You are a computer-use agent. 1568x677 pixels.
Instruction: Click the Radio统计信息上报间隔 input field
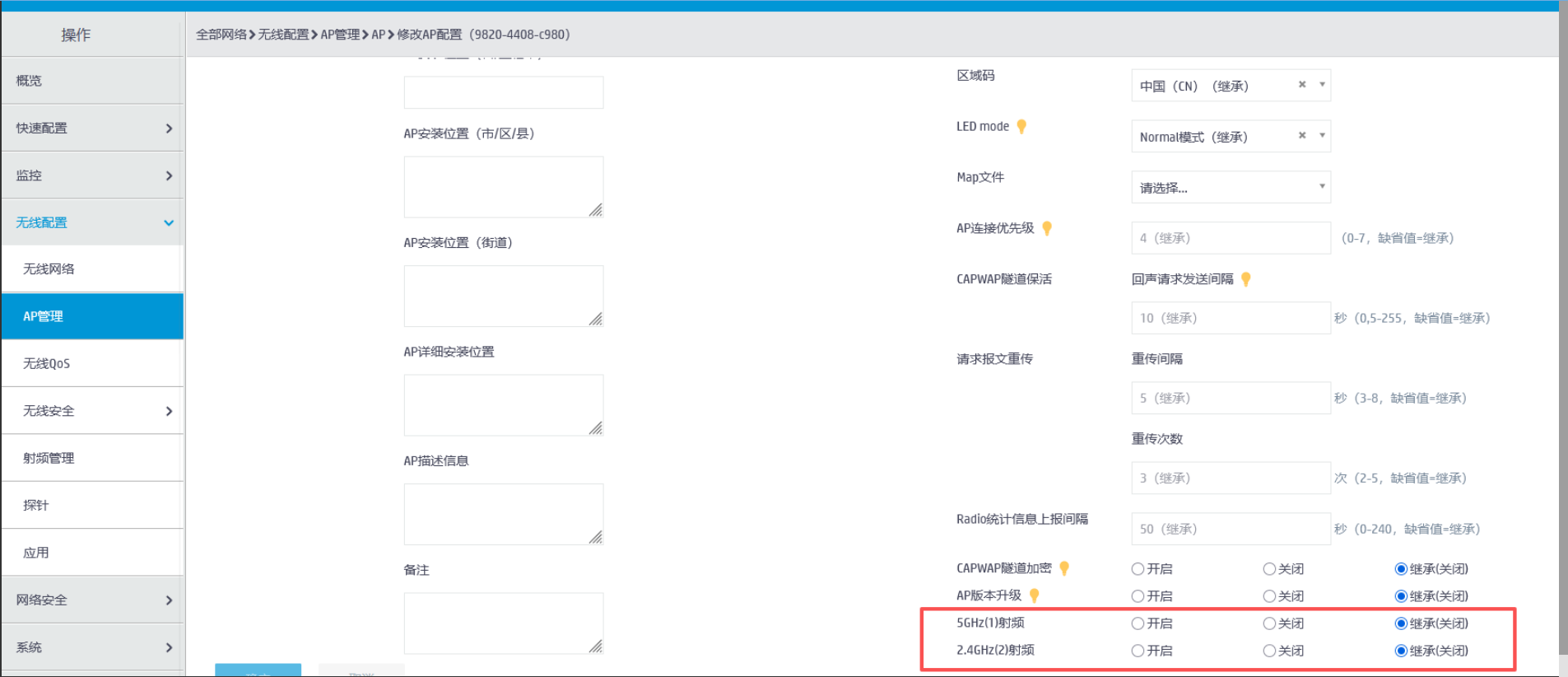coord(1231,529)
